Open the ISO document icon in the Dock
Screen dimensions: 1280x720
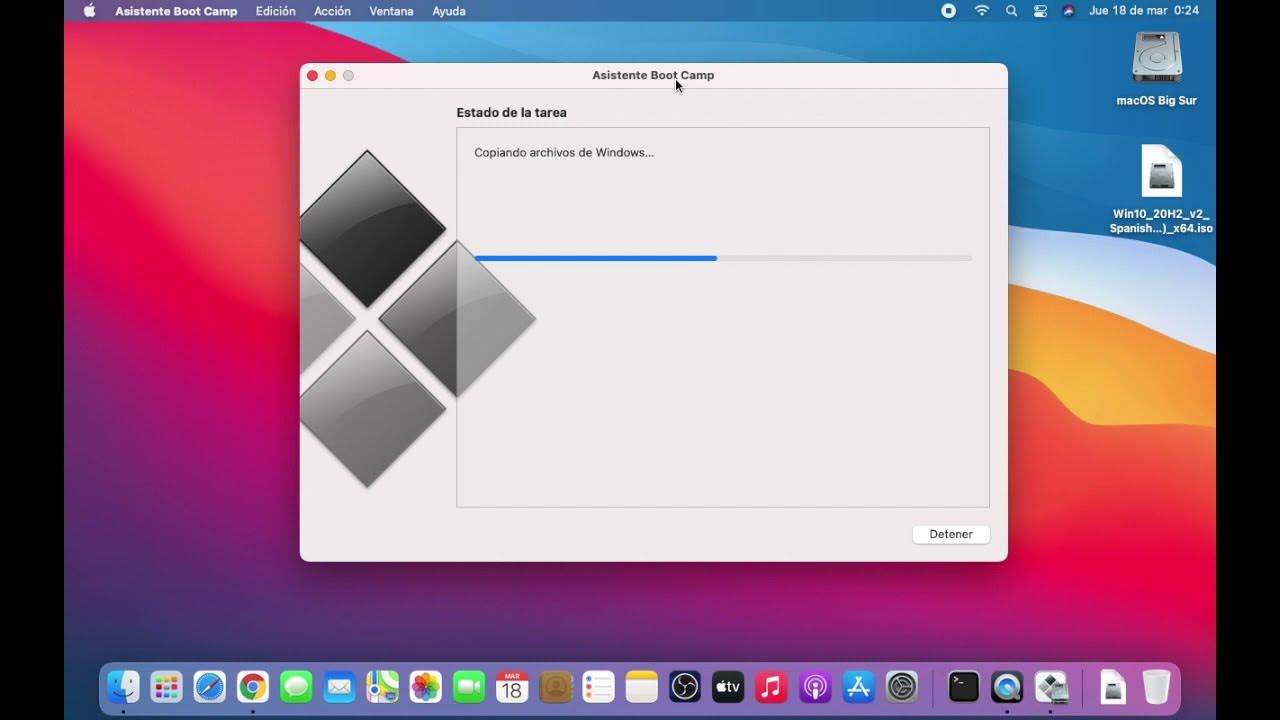[x=1113, y=687]
